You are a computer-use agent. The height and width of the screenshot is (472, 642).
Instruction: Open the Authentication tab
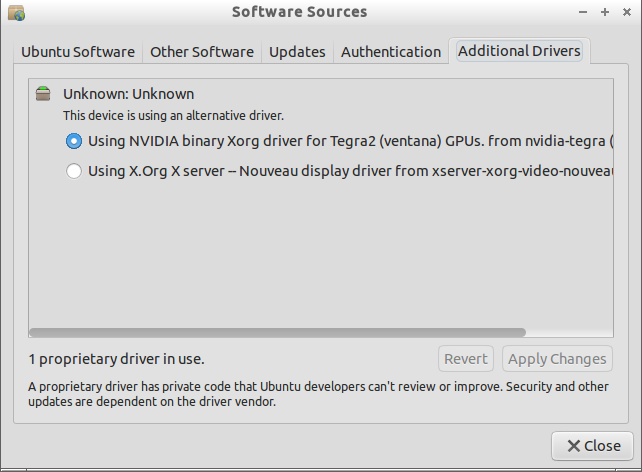391,52
